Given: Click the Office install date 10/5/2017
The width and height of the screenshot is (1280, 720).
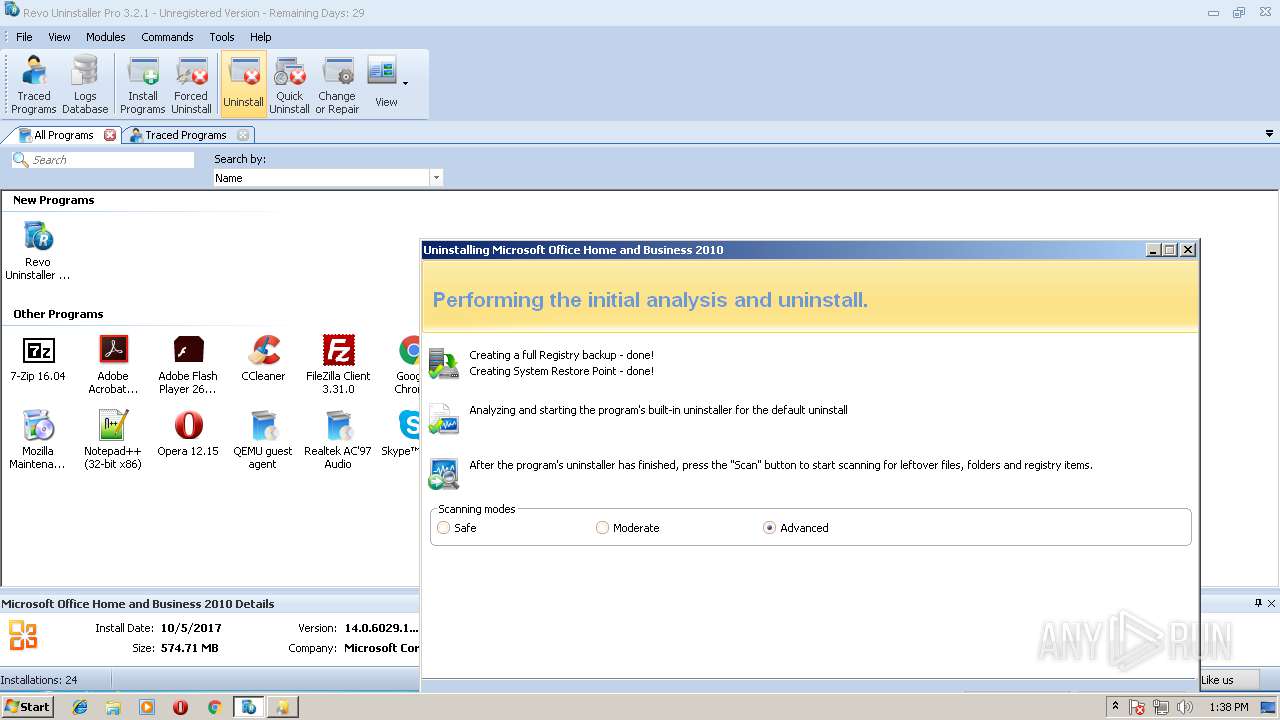Looking at the screenshot, I should [x=191, y=628].
